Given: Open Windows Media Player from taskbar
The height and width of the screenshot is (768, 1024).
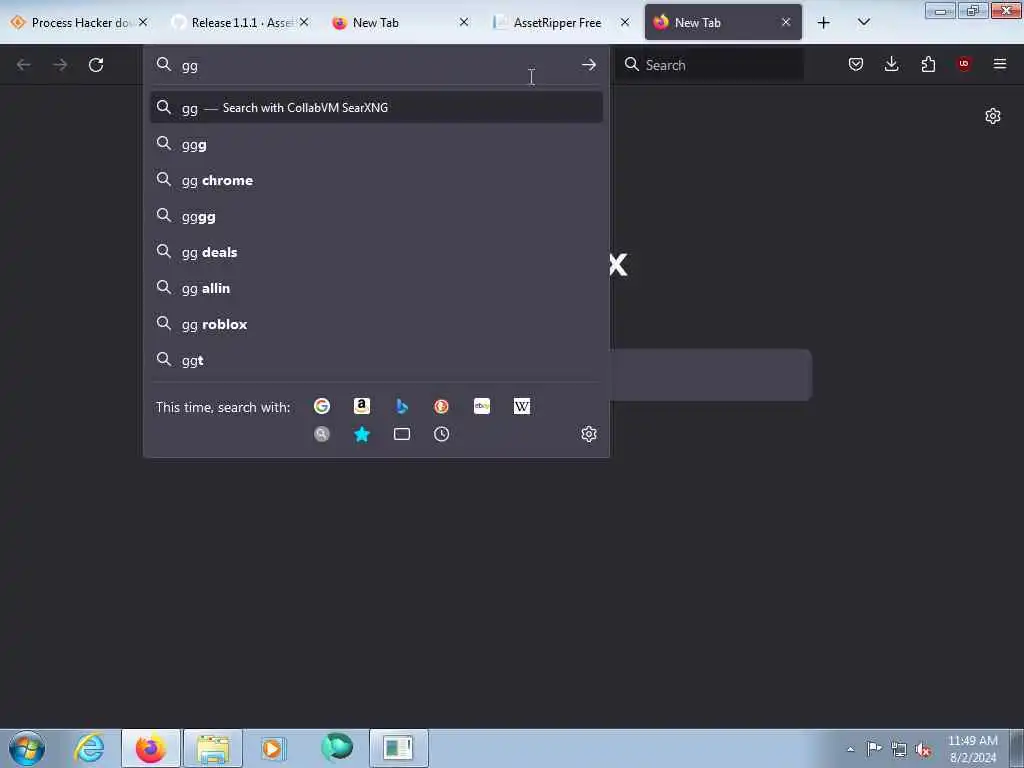Looking at the screenshot, I should [274, 748].
